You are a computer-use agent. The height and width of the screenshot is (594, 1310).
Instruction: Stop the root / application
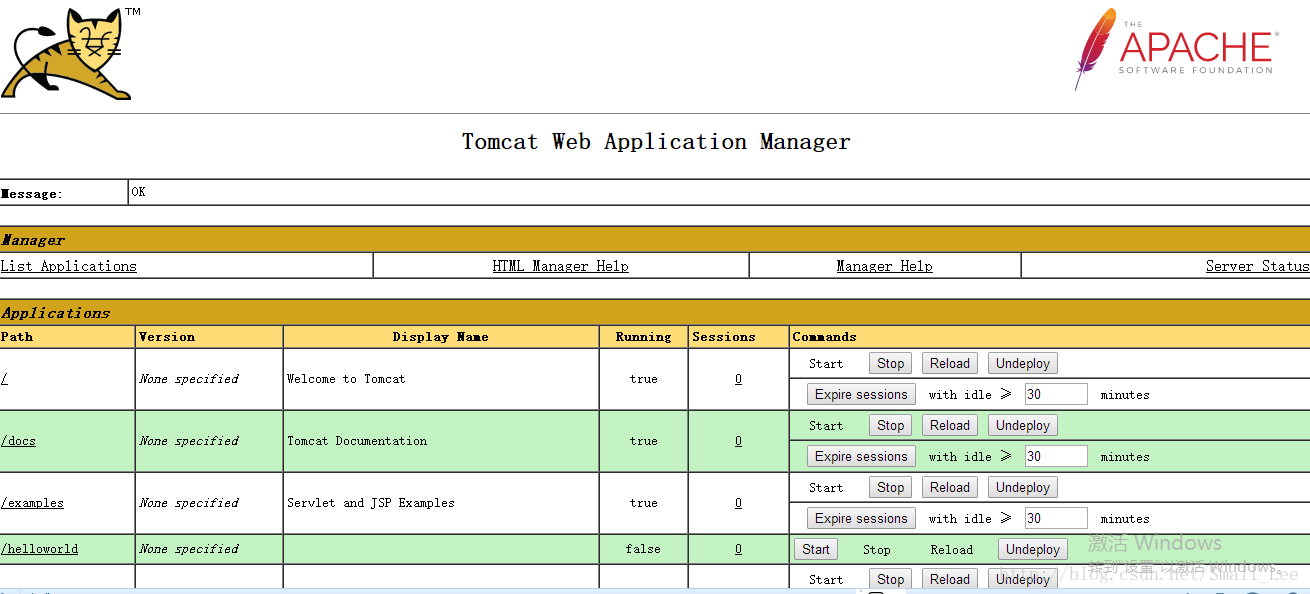pyautogui.click(x=890, y=364)
